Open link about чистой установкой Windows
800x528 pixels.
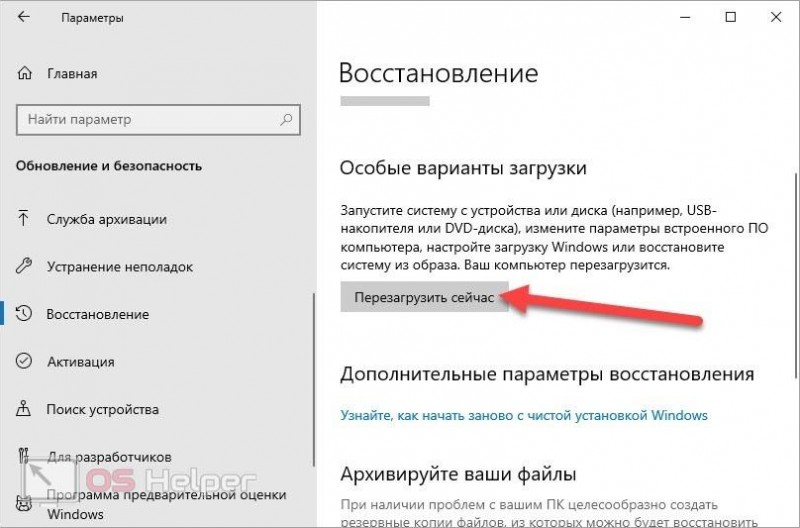[524, 415]
